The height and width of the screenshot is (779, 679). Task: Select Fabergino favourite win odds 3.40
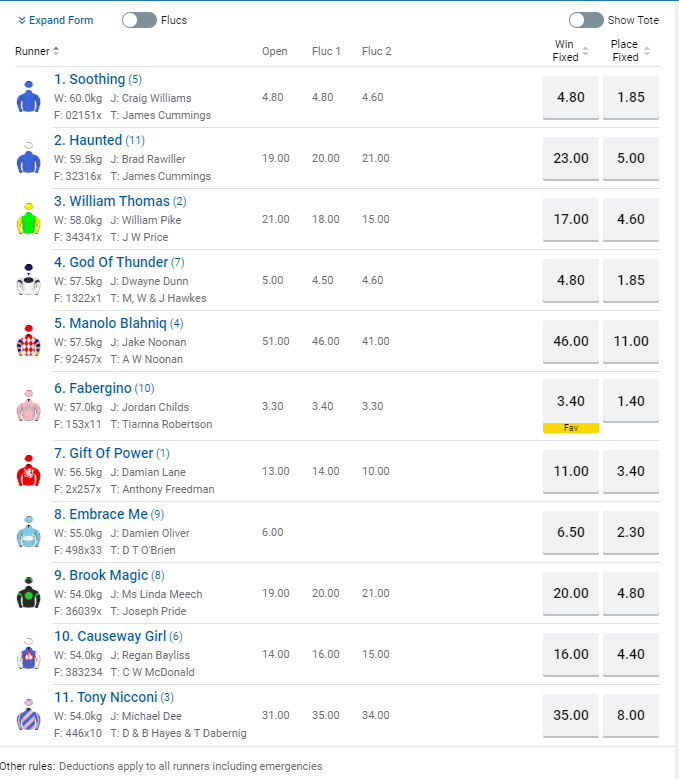coord(570,402)
